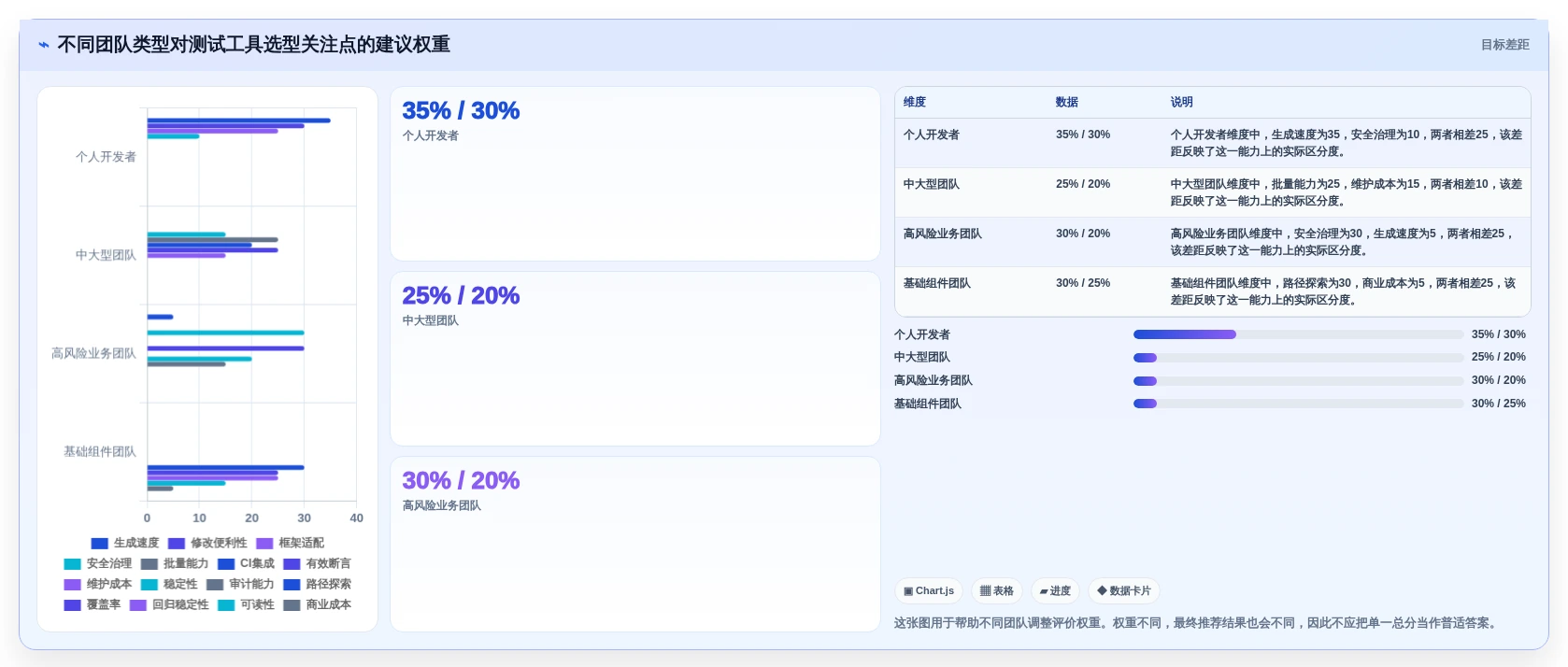Image resolution: width=1568 pixels, height=667 pixels.
Task: Click the 进度 tag pill
Action: [x=1055, y=590]
